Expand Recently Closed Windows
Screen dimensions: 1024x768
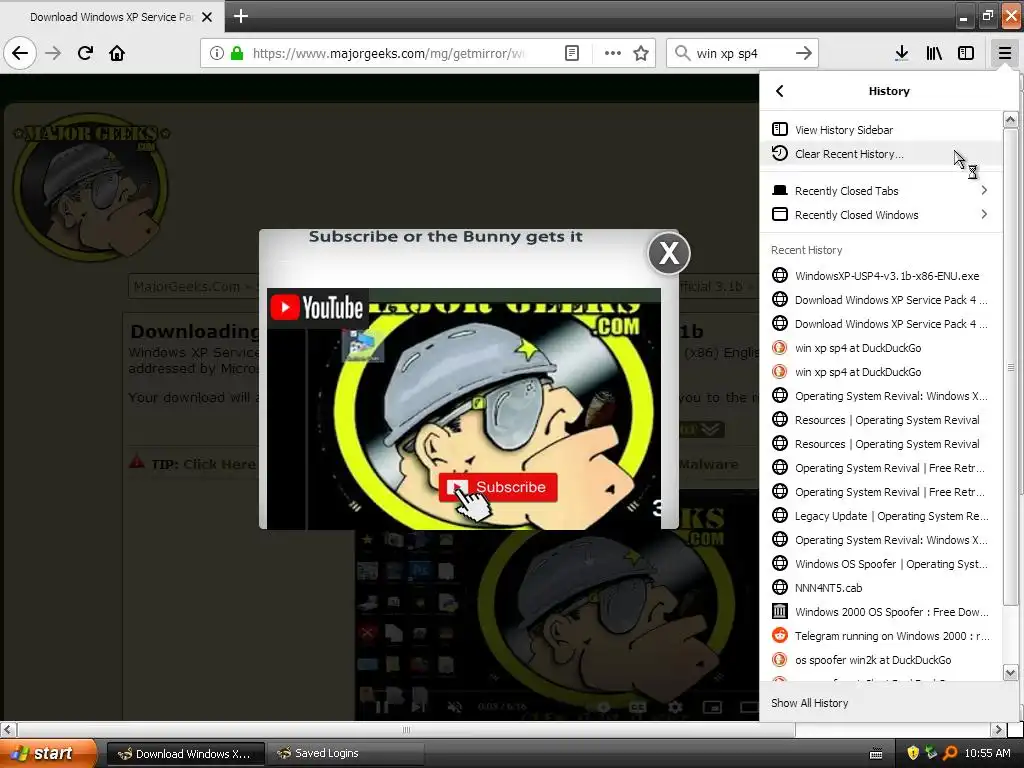tap(881, 215)
